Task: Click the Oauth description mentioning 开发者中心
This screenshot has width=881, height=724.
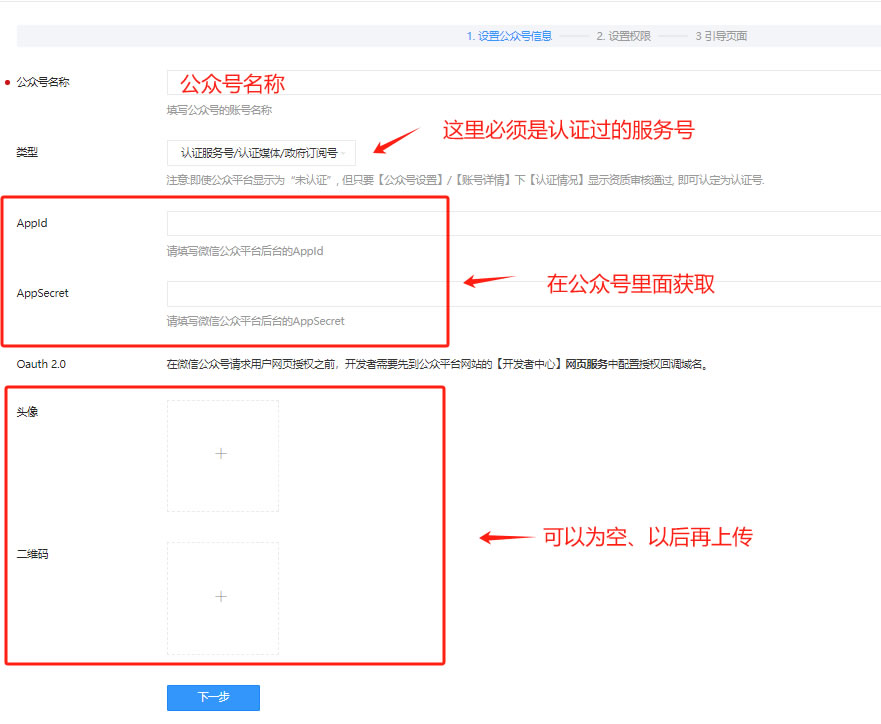Action: (437, 364)
